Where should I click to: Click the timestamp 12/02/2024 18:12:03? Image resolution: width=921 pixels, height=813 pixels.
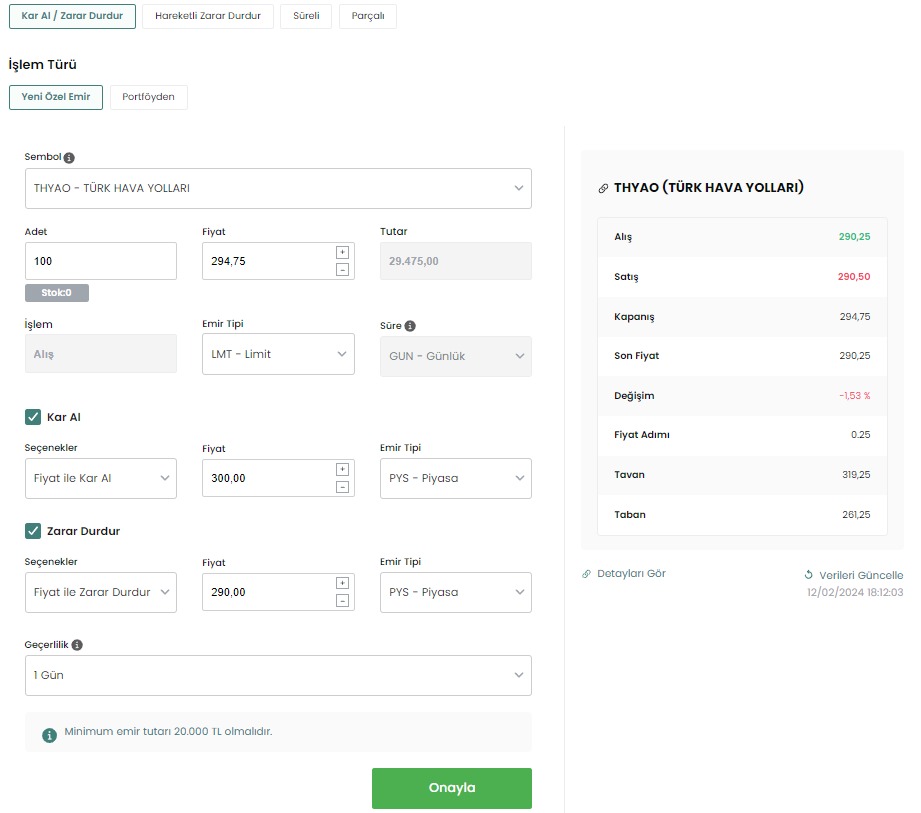click(855, 592)
